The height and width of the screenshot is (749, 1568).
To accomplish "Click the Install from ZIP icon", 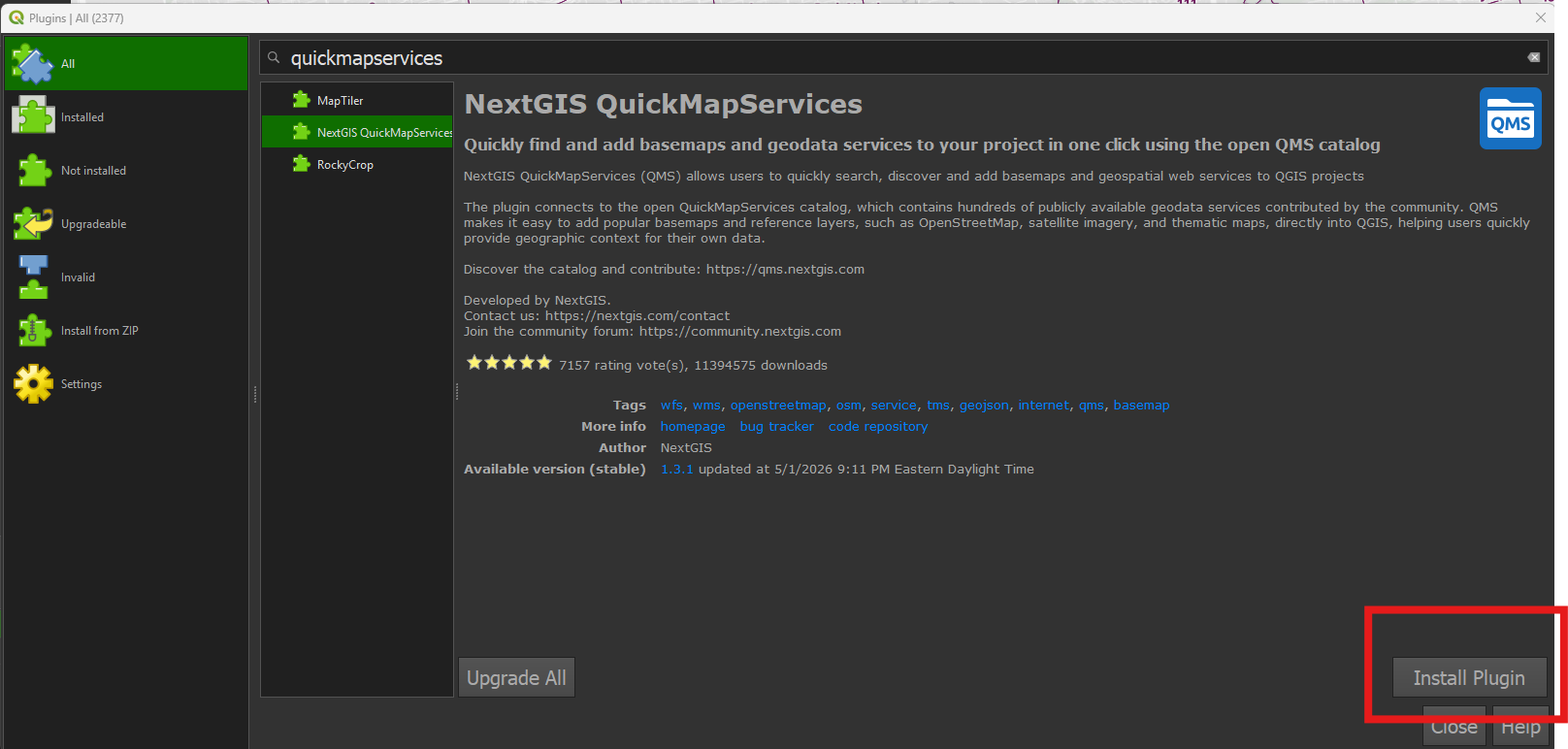I will coord(33,331).
